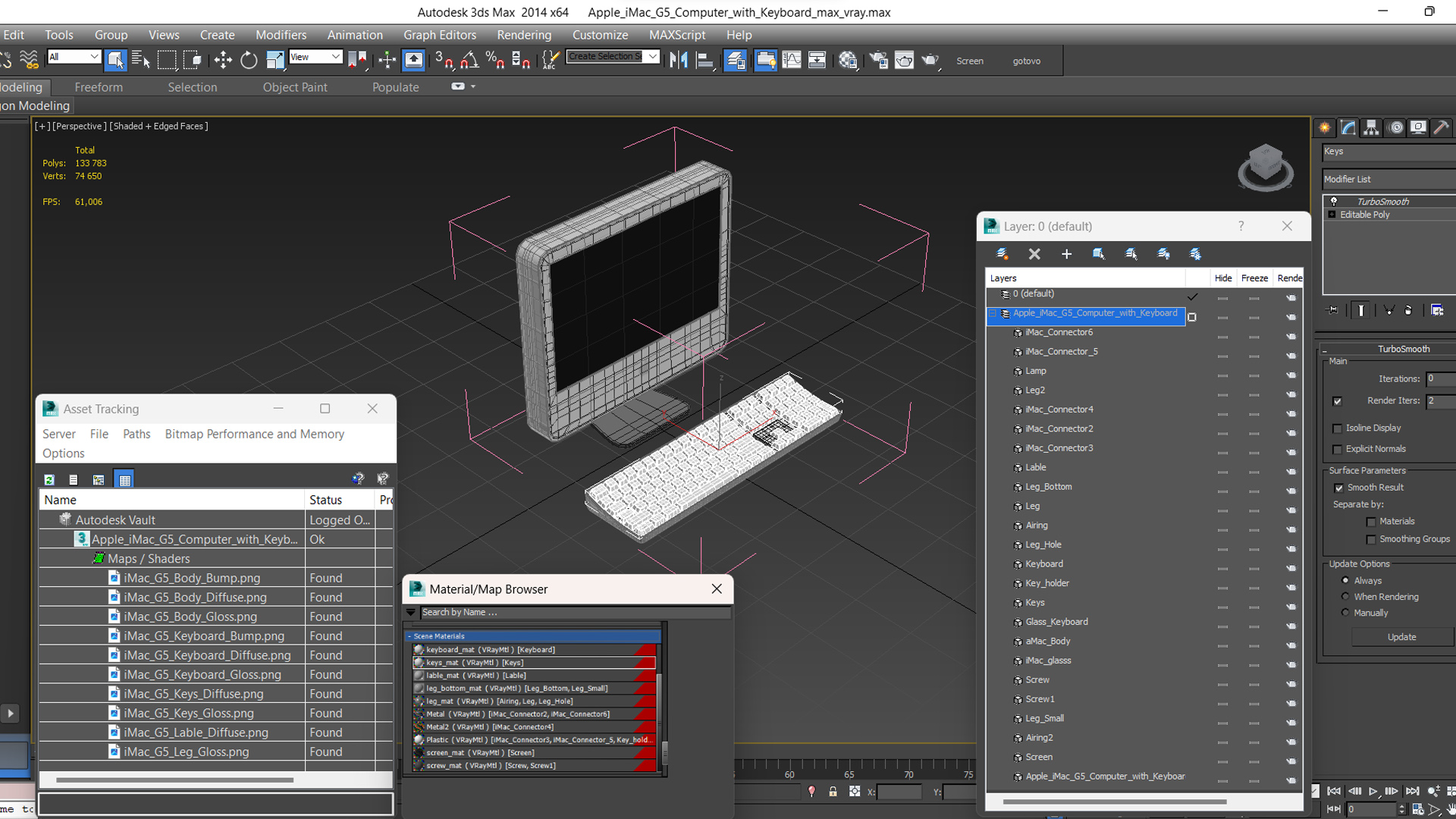This screenshot has height=819, width=1456.
Task: Enable Separate by Materials checkbox
Action: pos(1370,522)
